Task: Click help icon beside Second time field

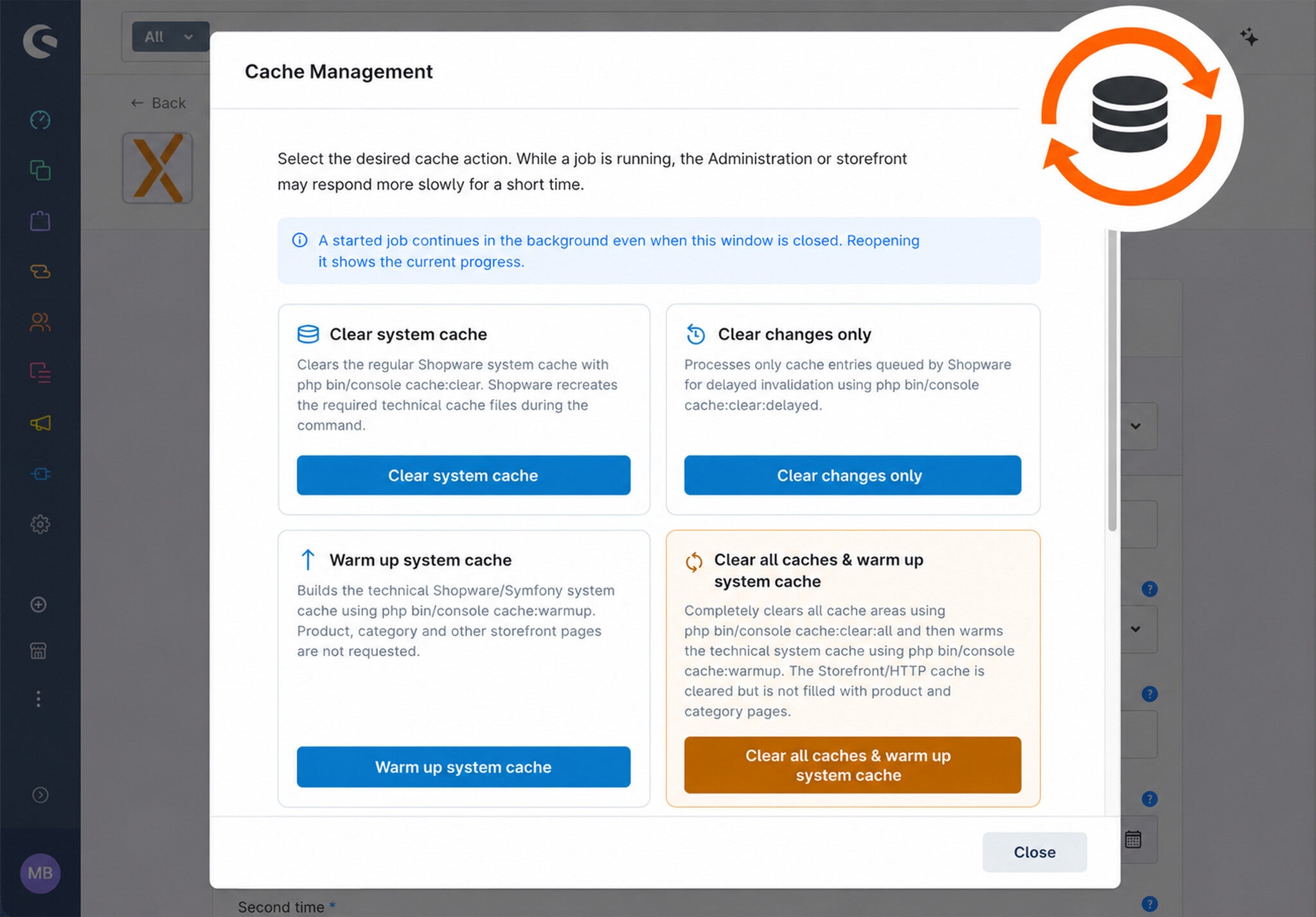Action: (1150, 904)
